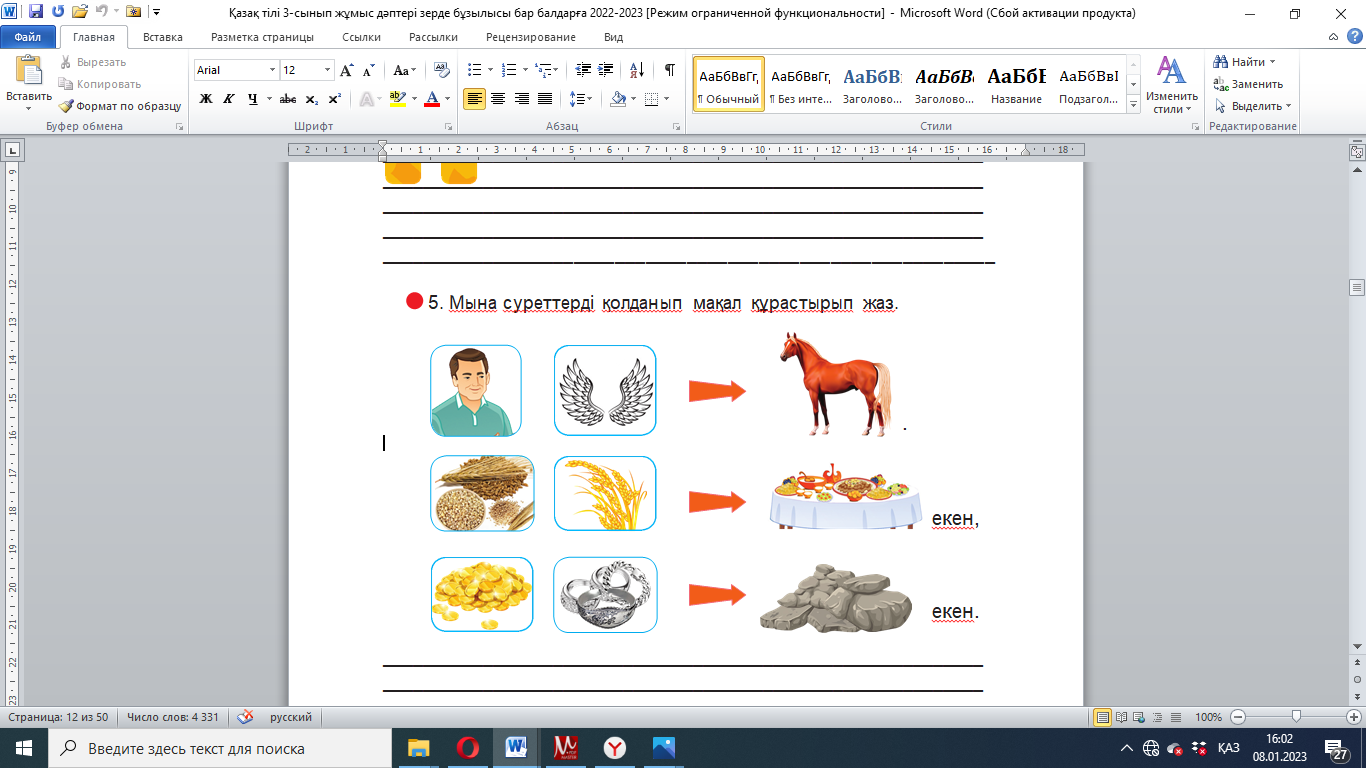Toggle superscript formatting
The width and height of the screenshot is (1366, 768).
point(335,99)
